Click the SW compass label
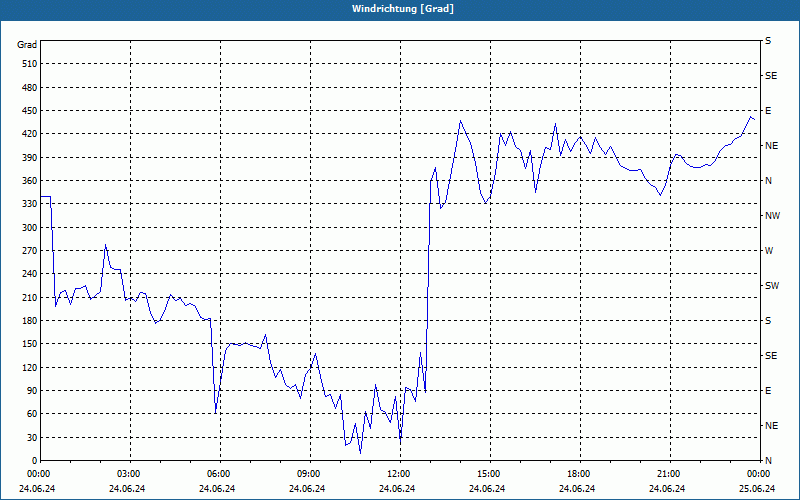Image resolution: width=800 pixels, height=500 pixels. click(772, 286)
